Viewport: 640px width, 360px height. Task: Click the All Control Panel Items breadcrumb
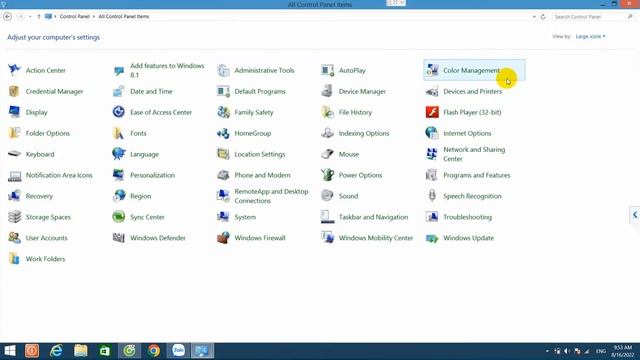[x=124, y=17]
